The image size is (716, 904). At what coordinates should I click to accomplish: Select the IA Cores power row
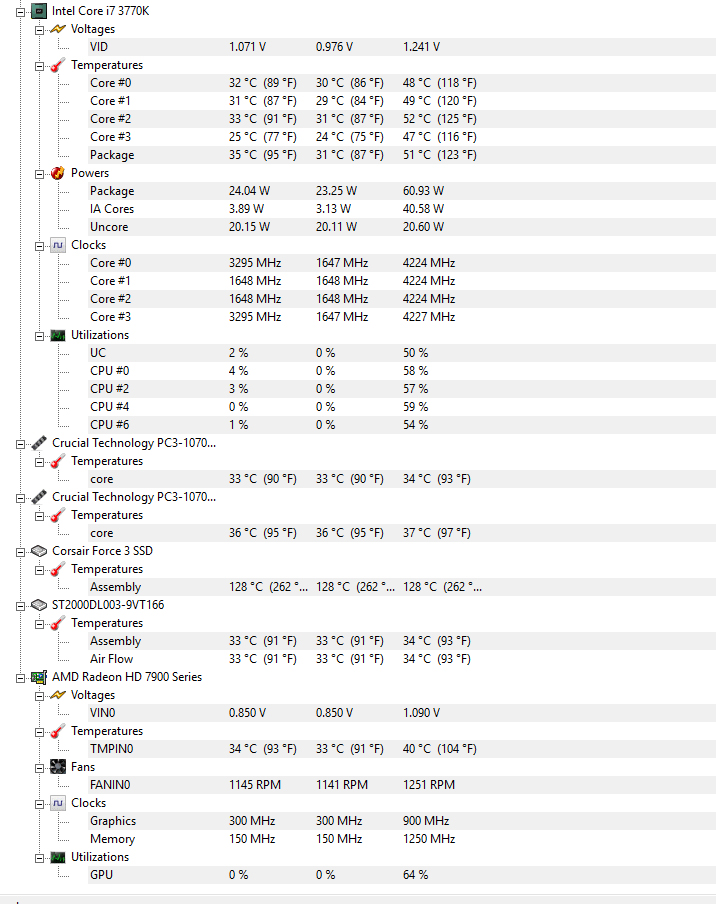tap(112, 209)
